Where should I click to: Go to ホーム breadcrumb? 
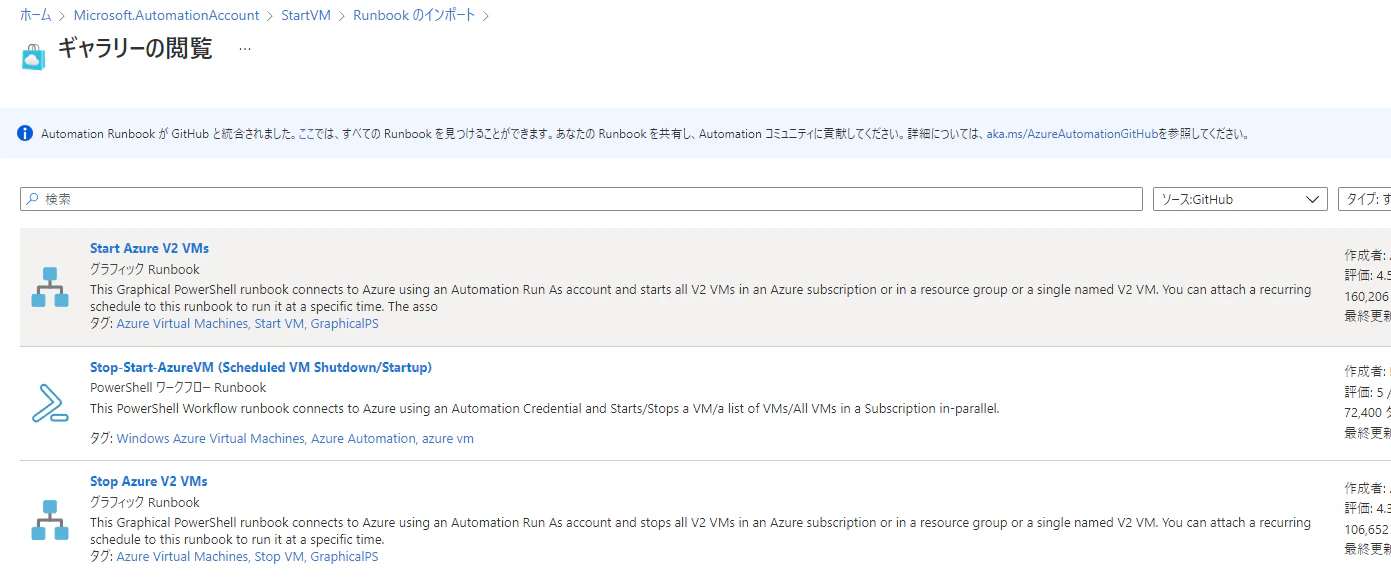coord(35,15)
